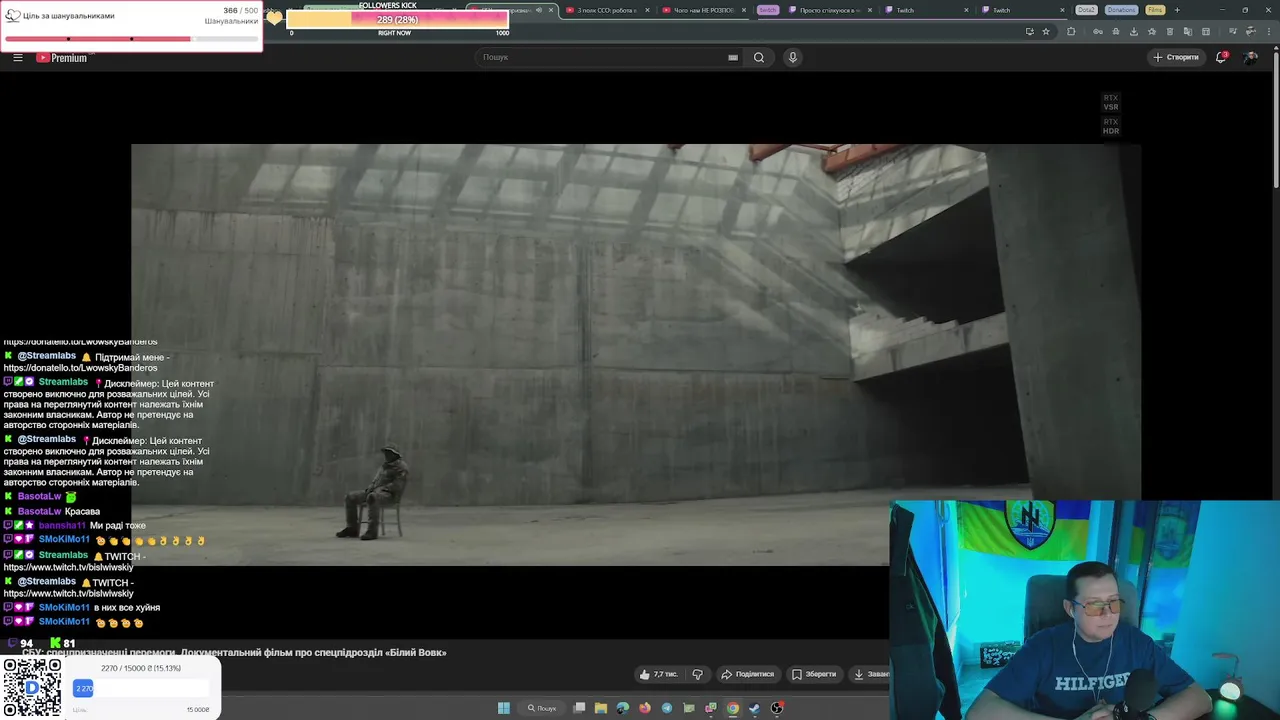Open Steam from the taskbar
Screen dimensions: 1280x720
point(754,708)
